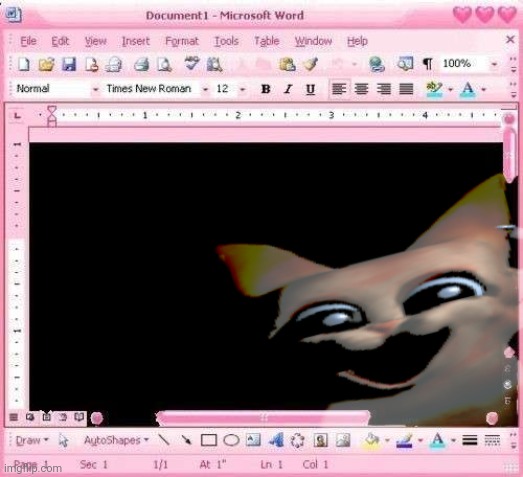Apply Line Color with the pen icon
The image size is (523, 477).
pos(404,440)
